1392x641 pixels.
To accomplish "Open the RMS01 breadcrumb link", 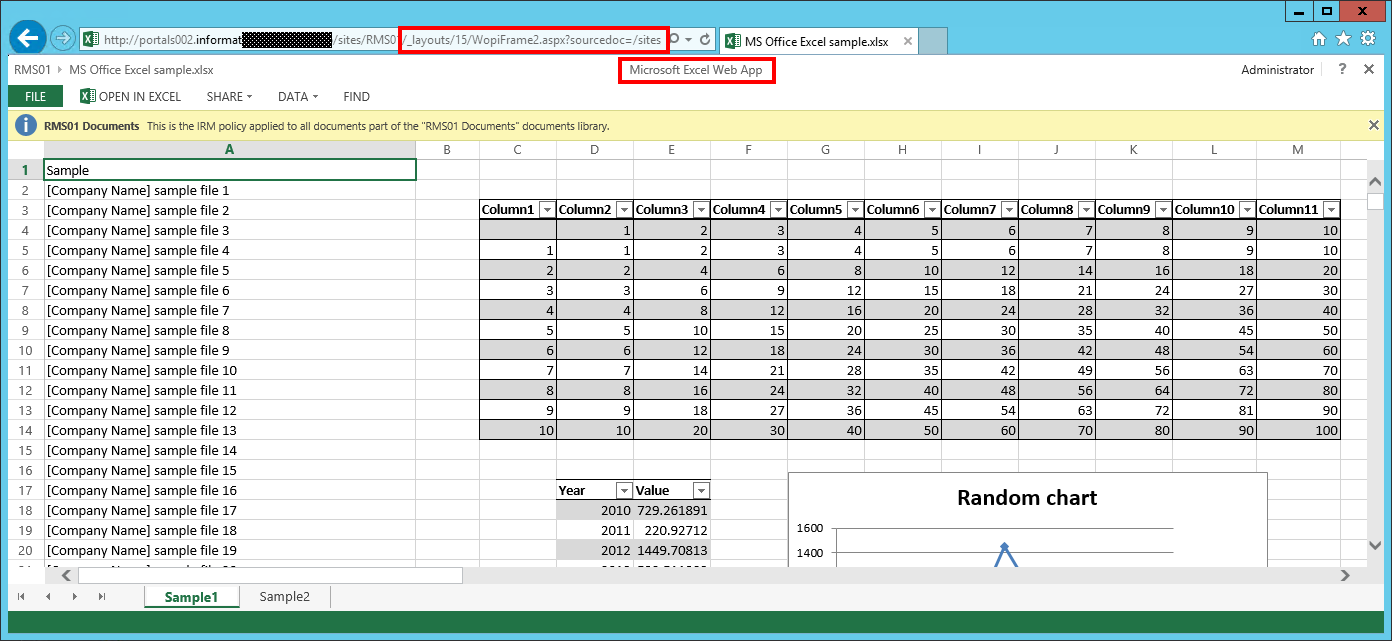I will (32, 70).
